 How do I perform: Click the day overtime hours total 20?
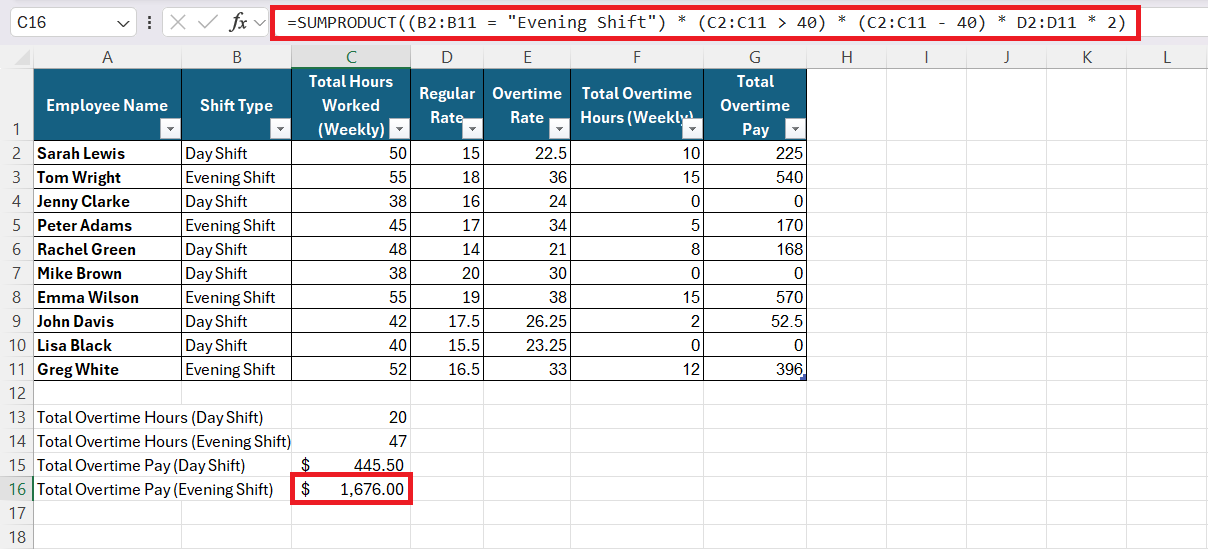click(351, 417)
